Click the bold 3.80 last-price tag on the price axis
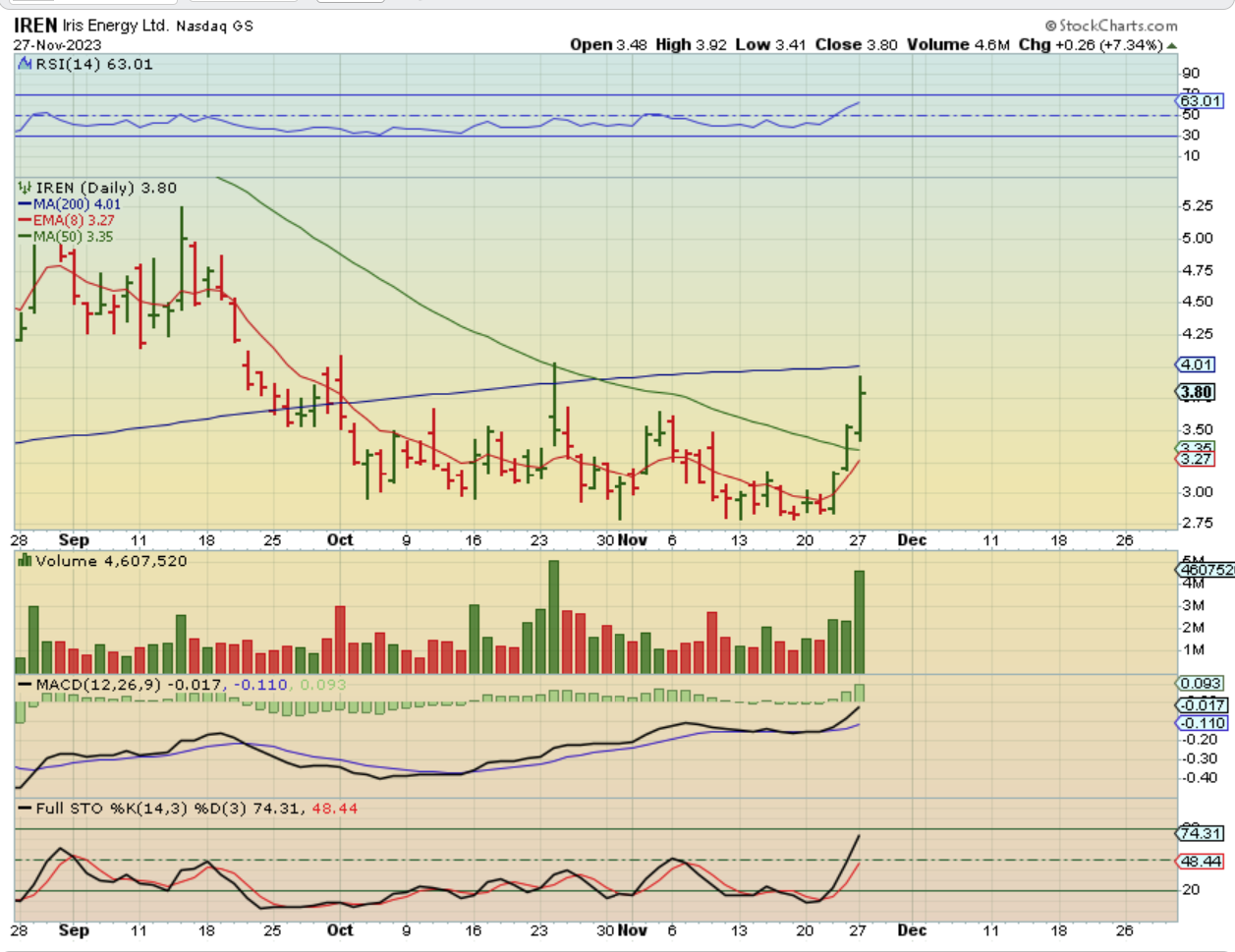The image size is (1235, 952). [1196, 392]
